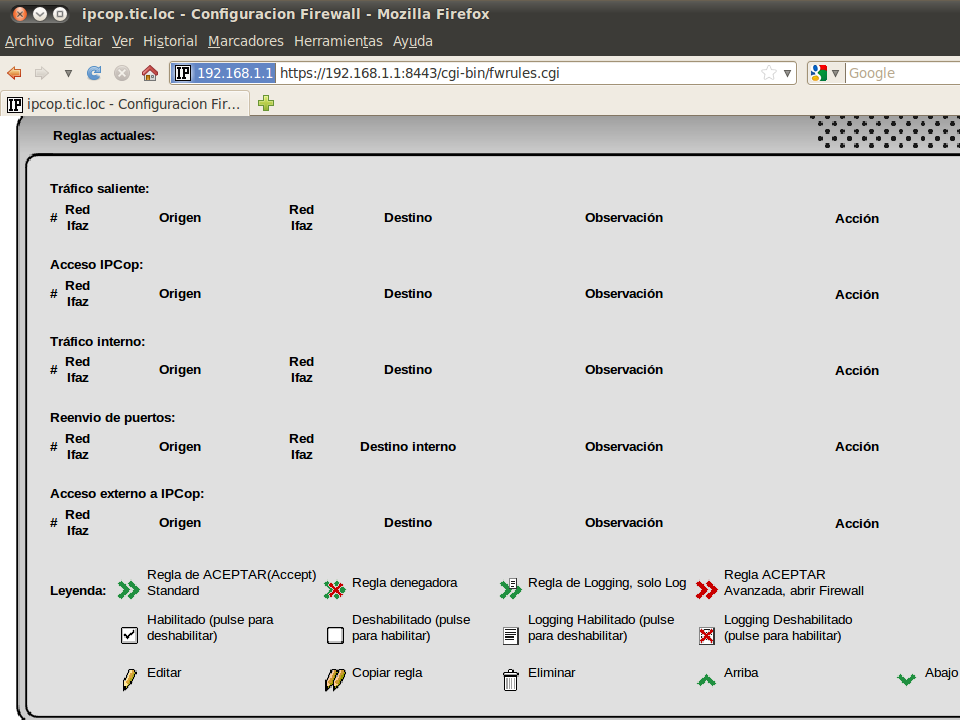Click the Copiar regla double-pencil icon
The width and height of the screenshot is (960, 720).
(335, 681)
